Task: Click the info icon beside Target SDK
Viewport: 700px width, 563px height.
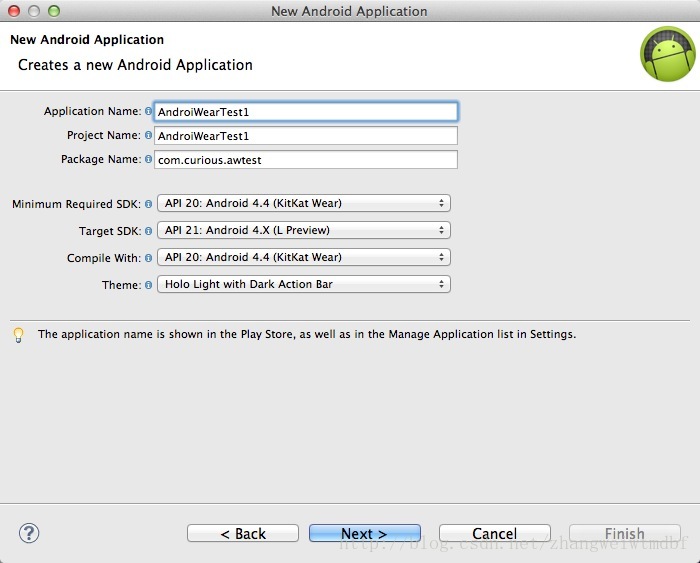Action: [148, 231]
